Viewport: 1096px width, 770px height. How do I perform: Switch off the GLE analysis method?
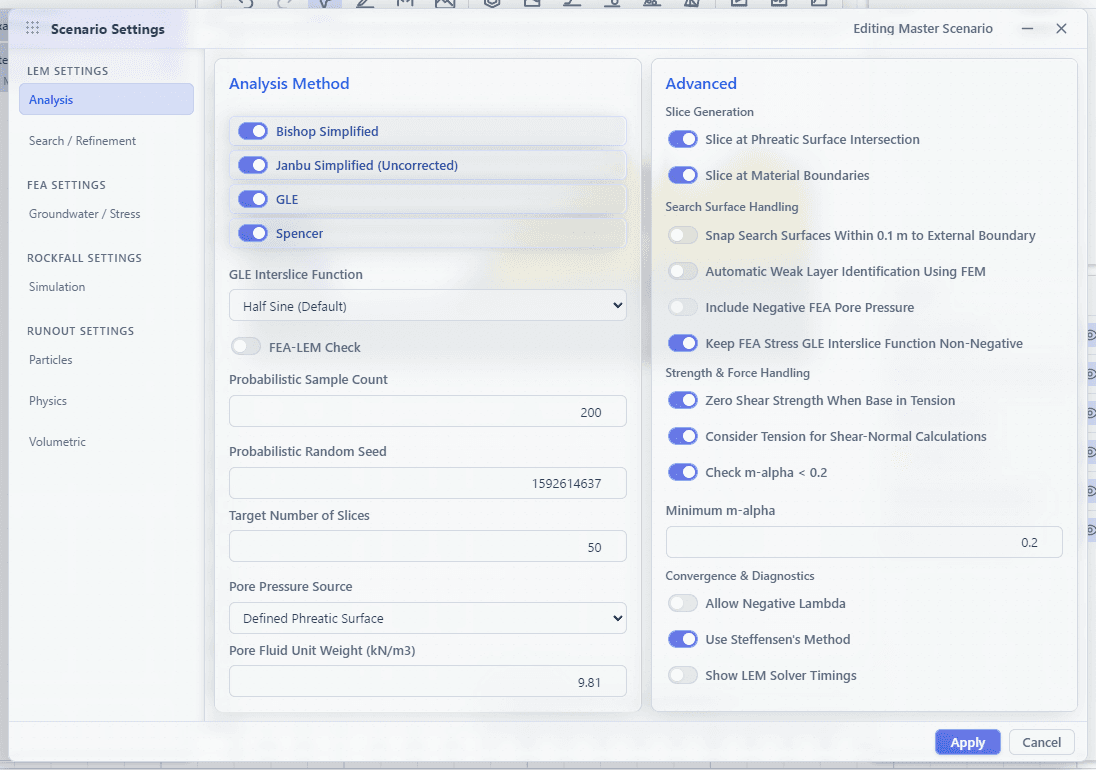[x=253, y=199]
